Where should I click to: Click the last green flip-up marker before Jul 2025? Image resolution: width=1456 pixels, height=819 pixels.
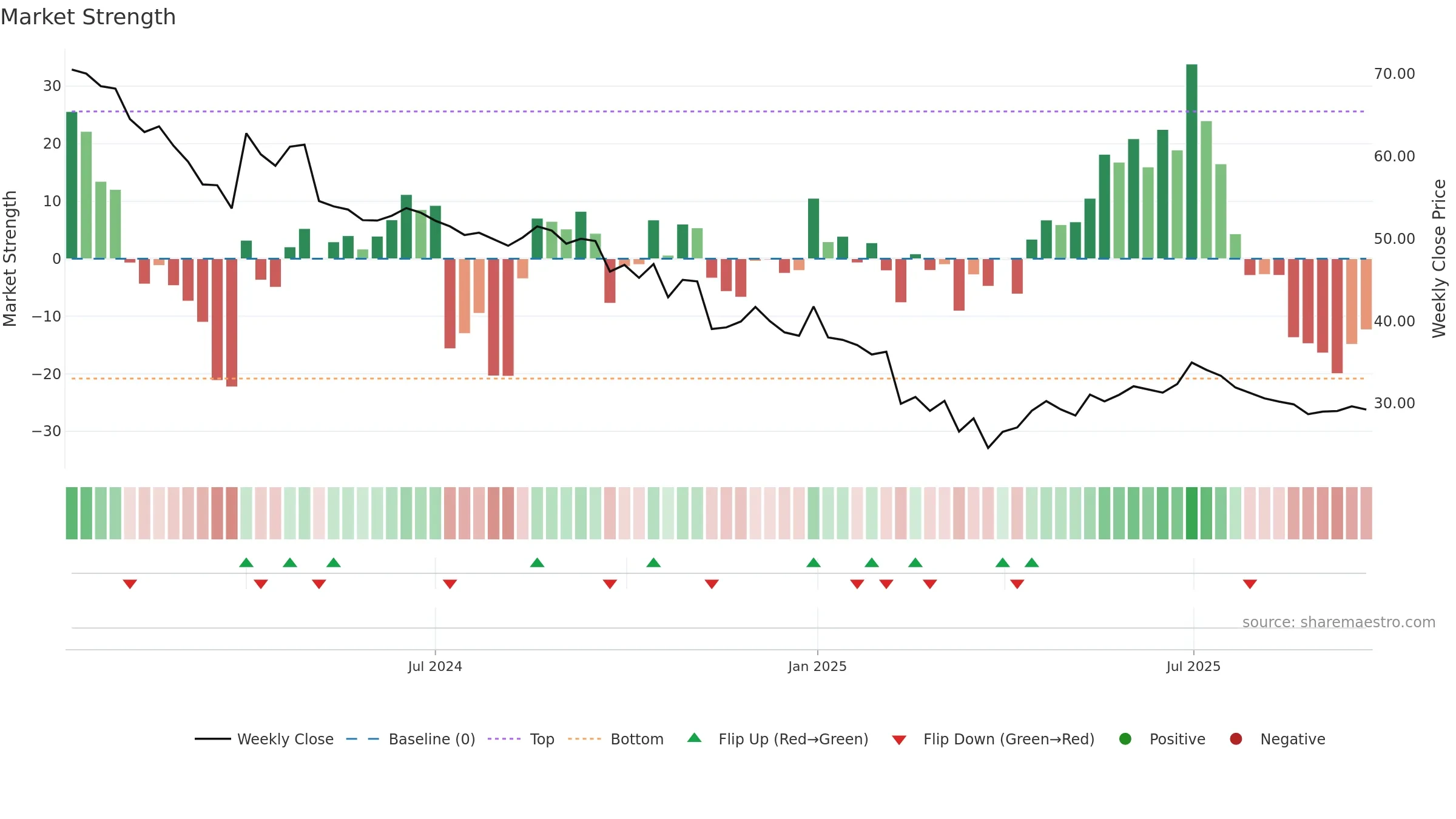tap(1032, 562)
